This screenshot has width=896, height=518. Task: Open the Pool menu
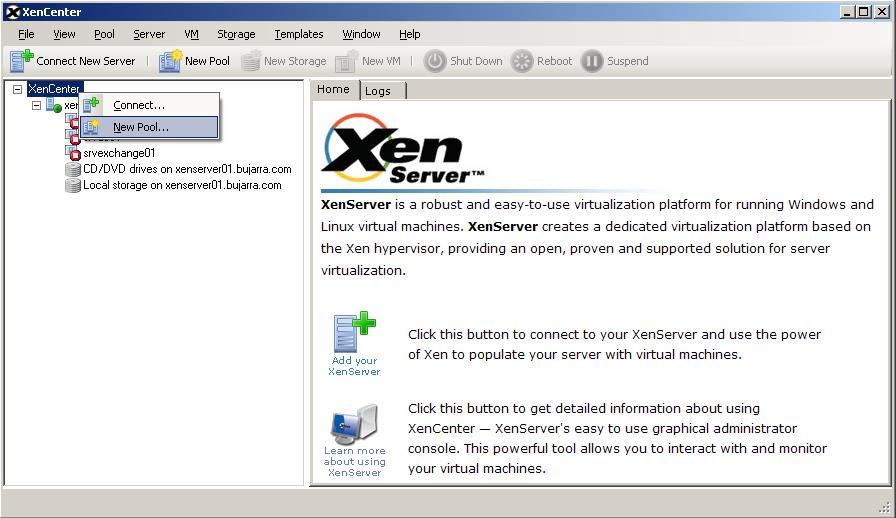[x=105, y=34]
